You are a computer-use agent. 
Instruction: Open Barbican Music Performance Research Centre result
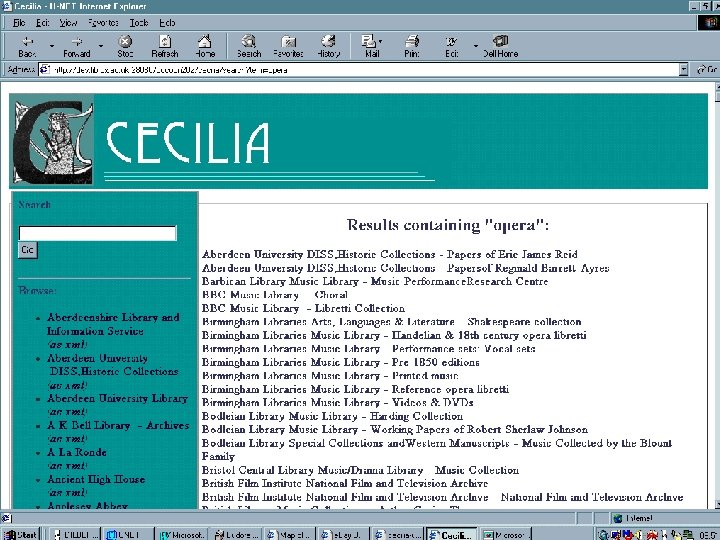tap(375, 281)
